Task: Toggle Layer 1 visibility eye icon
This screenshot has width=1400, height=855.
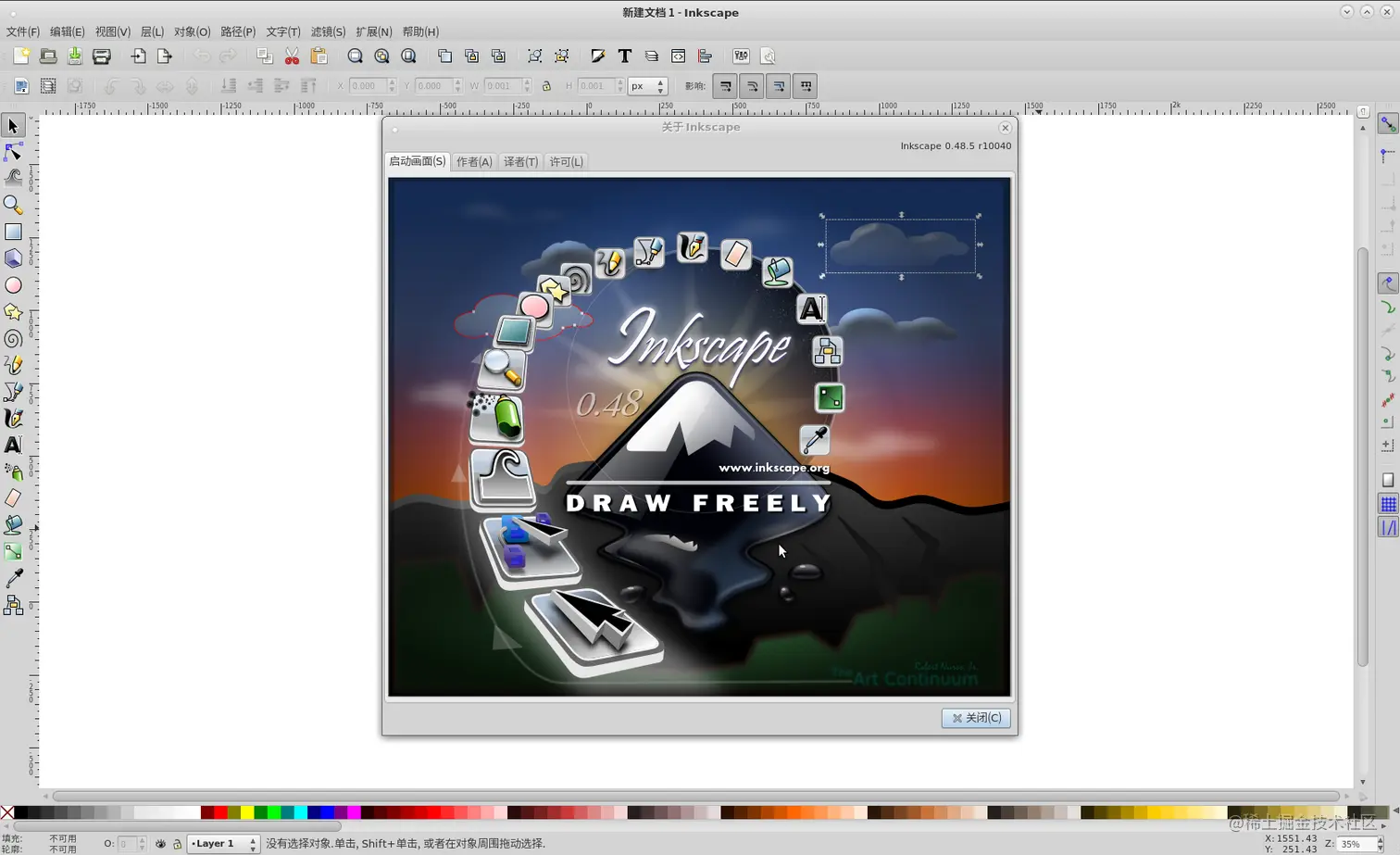Action: [x=160, y=844]
